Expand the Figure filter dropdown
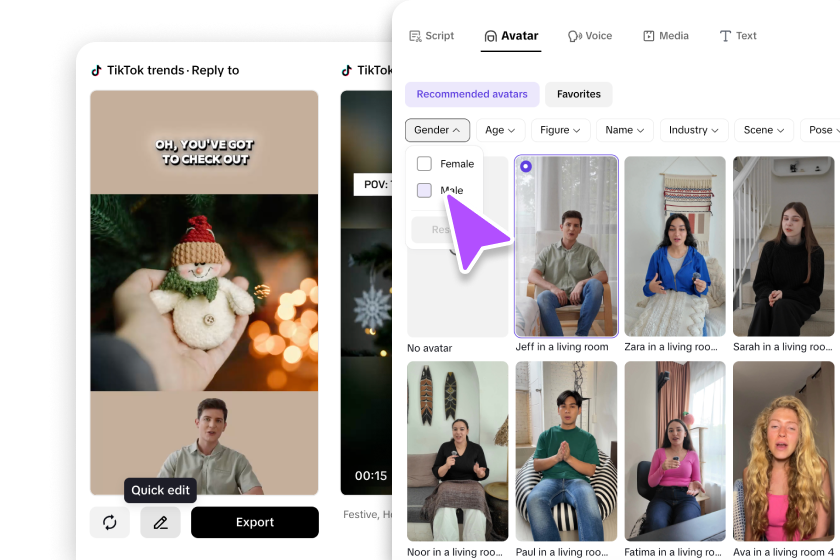 click(x=560, y=130)
